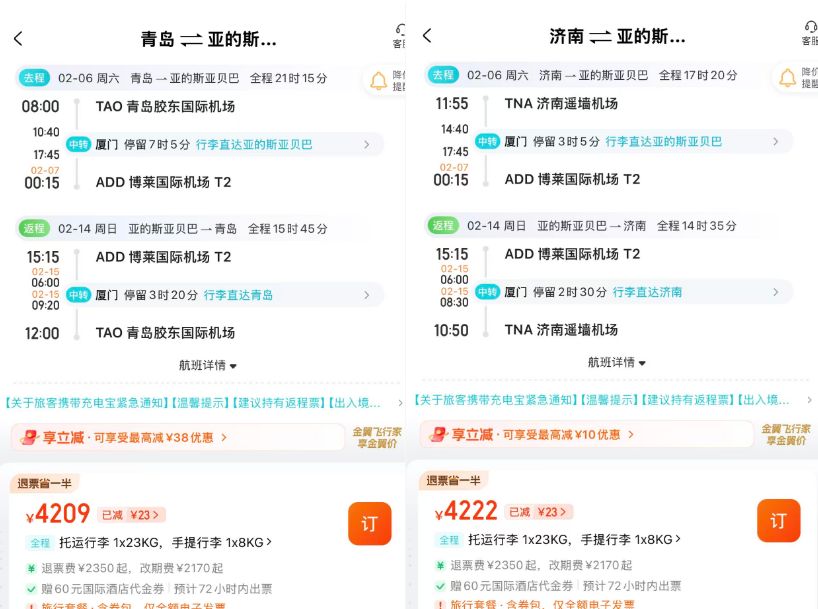
Task: Tap the 去程 tag on 济南 page
Action: (x=443, y=75)
